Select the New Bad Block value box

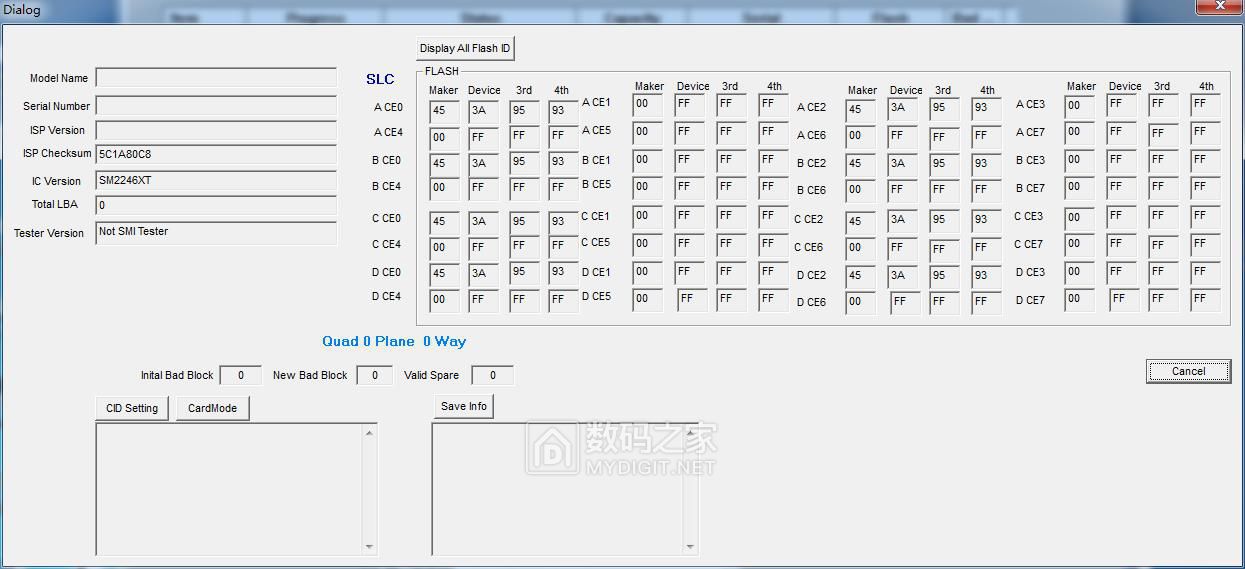click(x=374, y=376)
